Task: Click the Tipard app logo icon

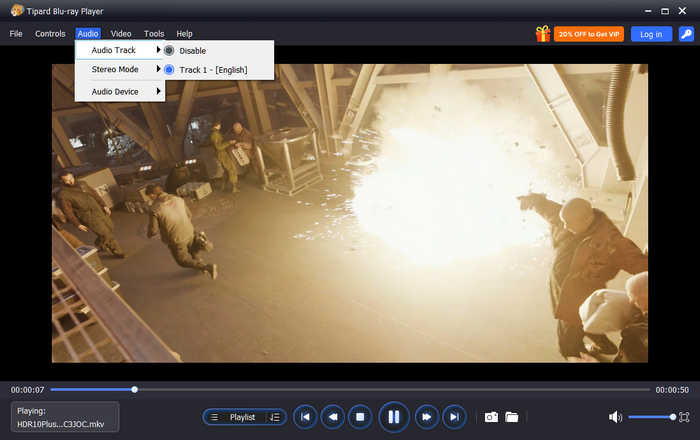Action: pyautogui.click(x=17, y=10)
